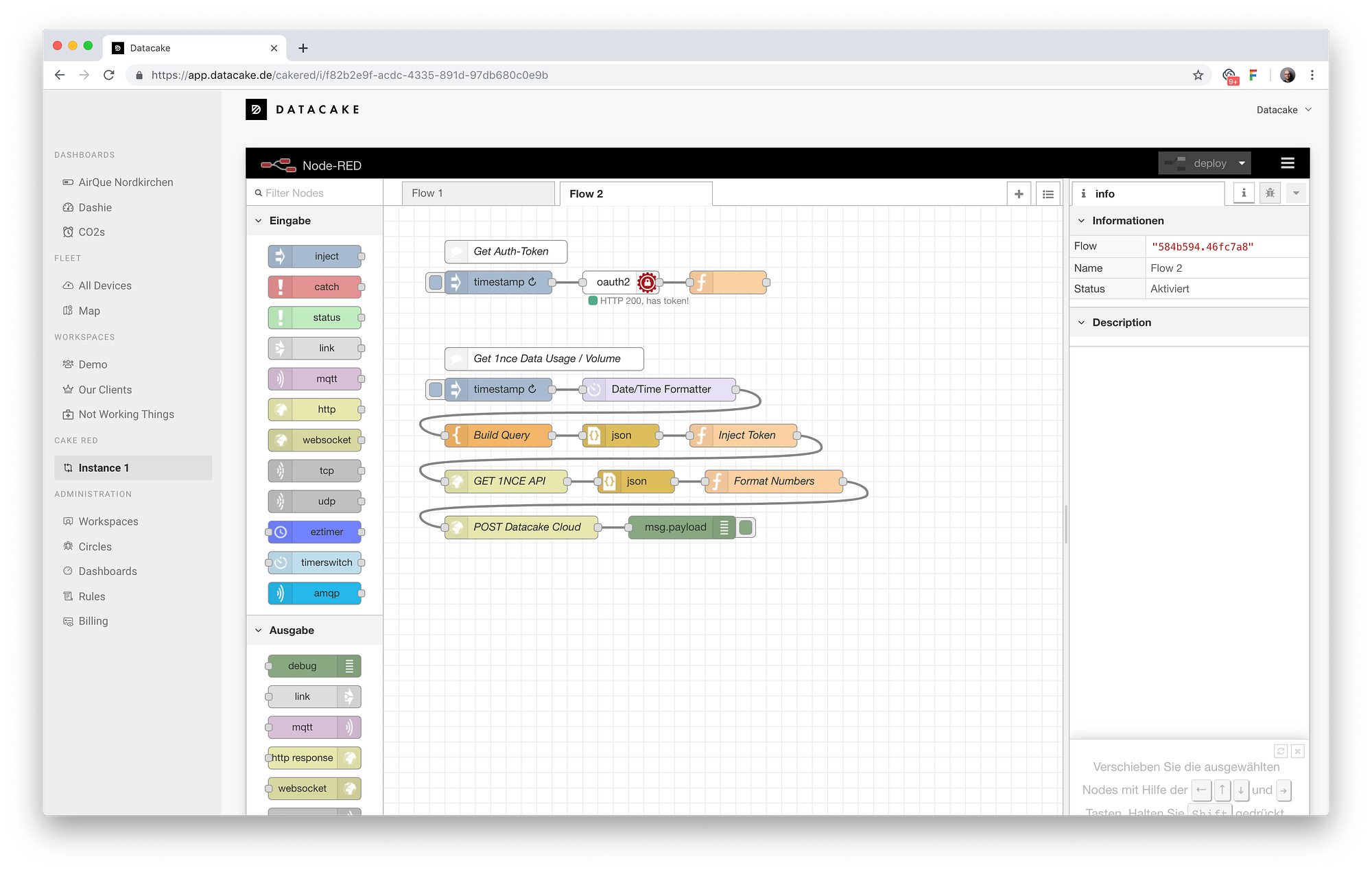
Task: Open the Node-RED hamburger menu
Action: [1287, 163]
